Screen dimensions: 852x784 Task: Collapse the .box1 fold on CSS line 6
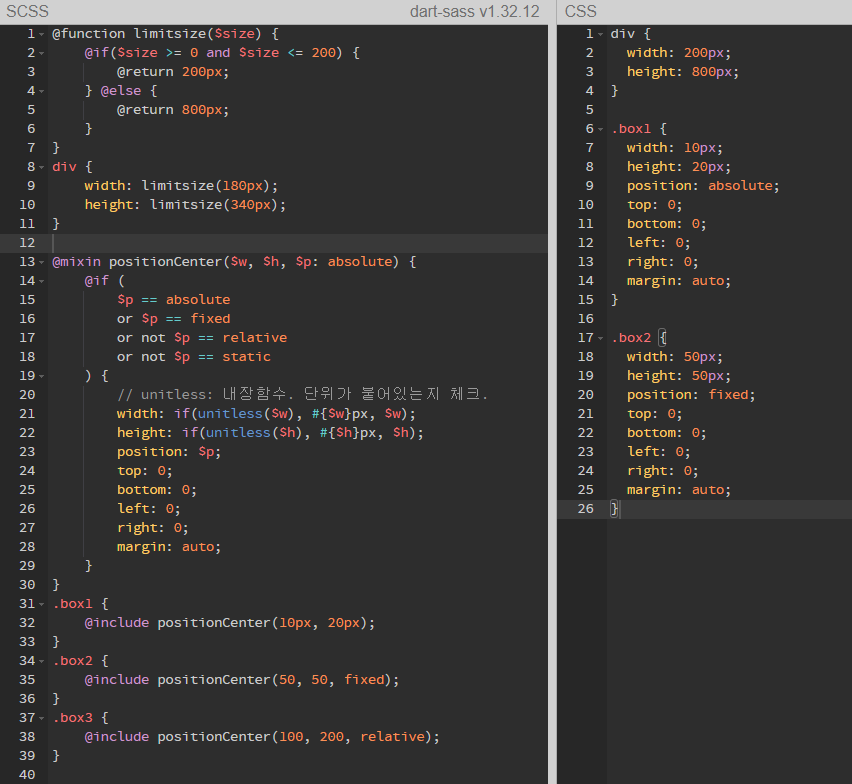pyautogui.click(x=600, y=130)
